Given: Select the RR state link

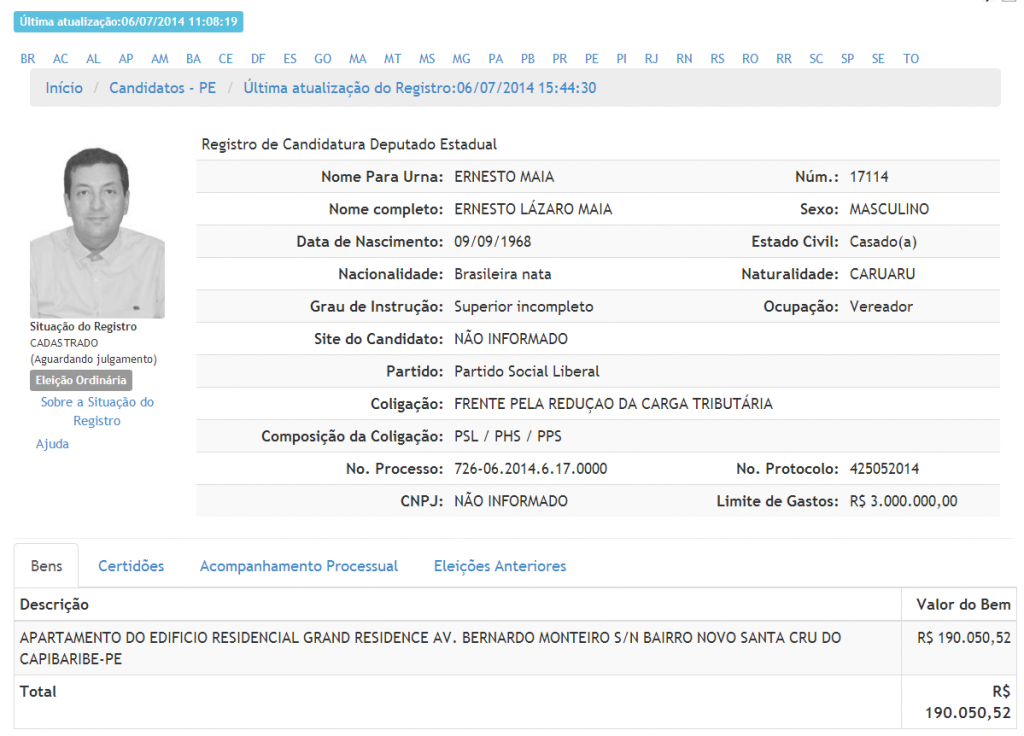Looking at the screenshot, I should click(x=784, y=59).
